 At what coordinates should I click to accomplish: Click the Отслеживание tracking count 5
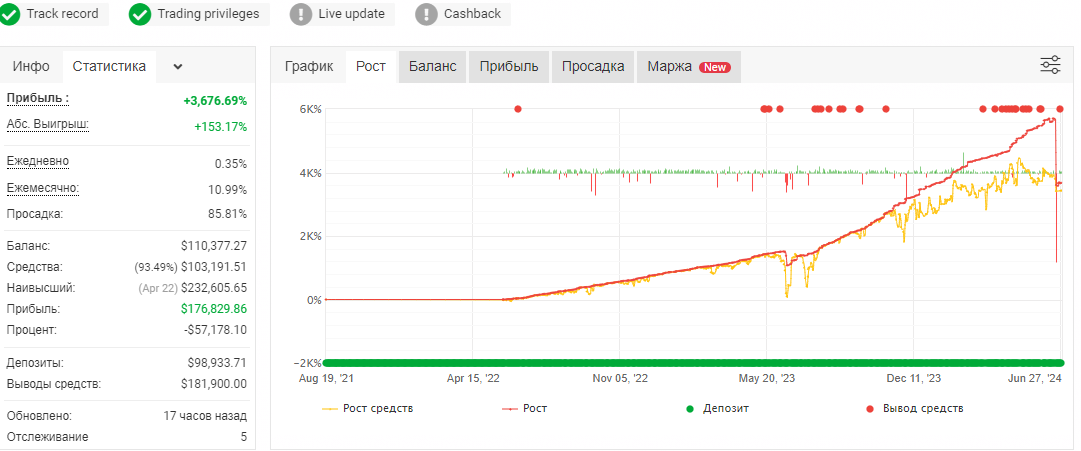coord(243,437)
